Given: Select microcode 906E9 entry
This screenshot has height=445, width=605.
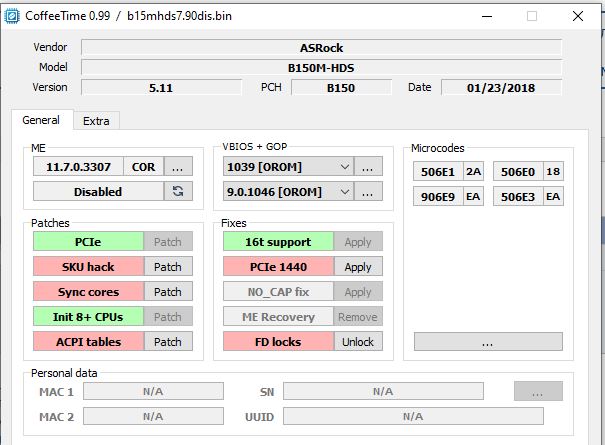Looking at the screenshot, I should tap(438, 196).
